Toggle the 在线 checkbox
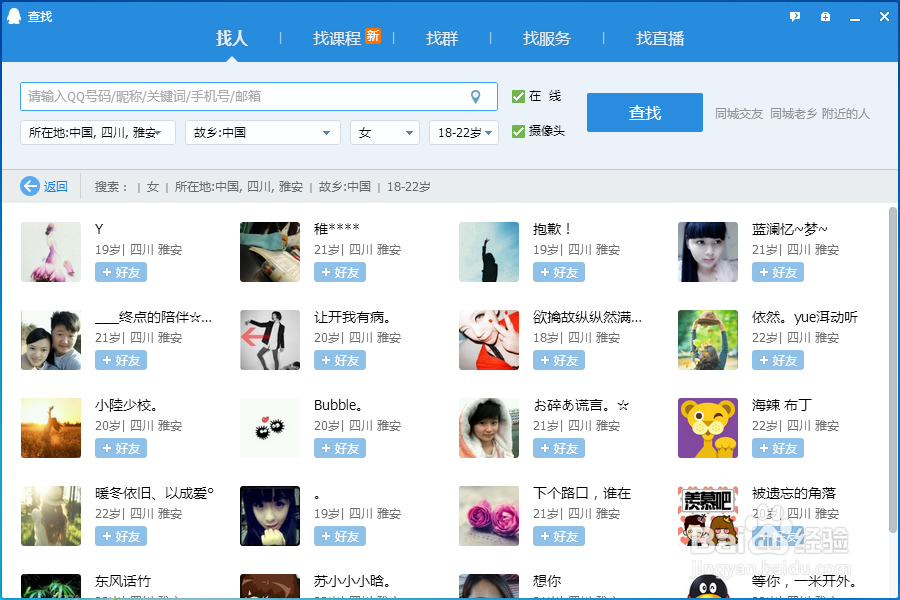Viewport: 900px width, 600px height. click(x=518, y=96)
